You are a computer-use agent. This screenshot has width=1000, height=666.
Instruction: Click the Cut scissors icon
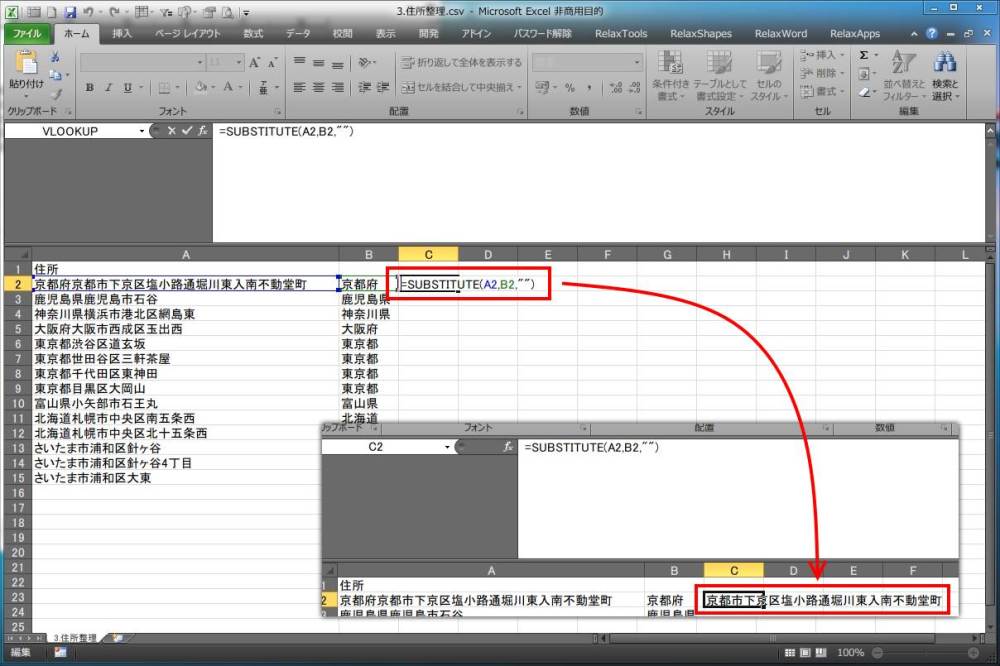click(x=55, y=57)
